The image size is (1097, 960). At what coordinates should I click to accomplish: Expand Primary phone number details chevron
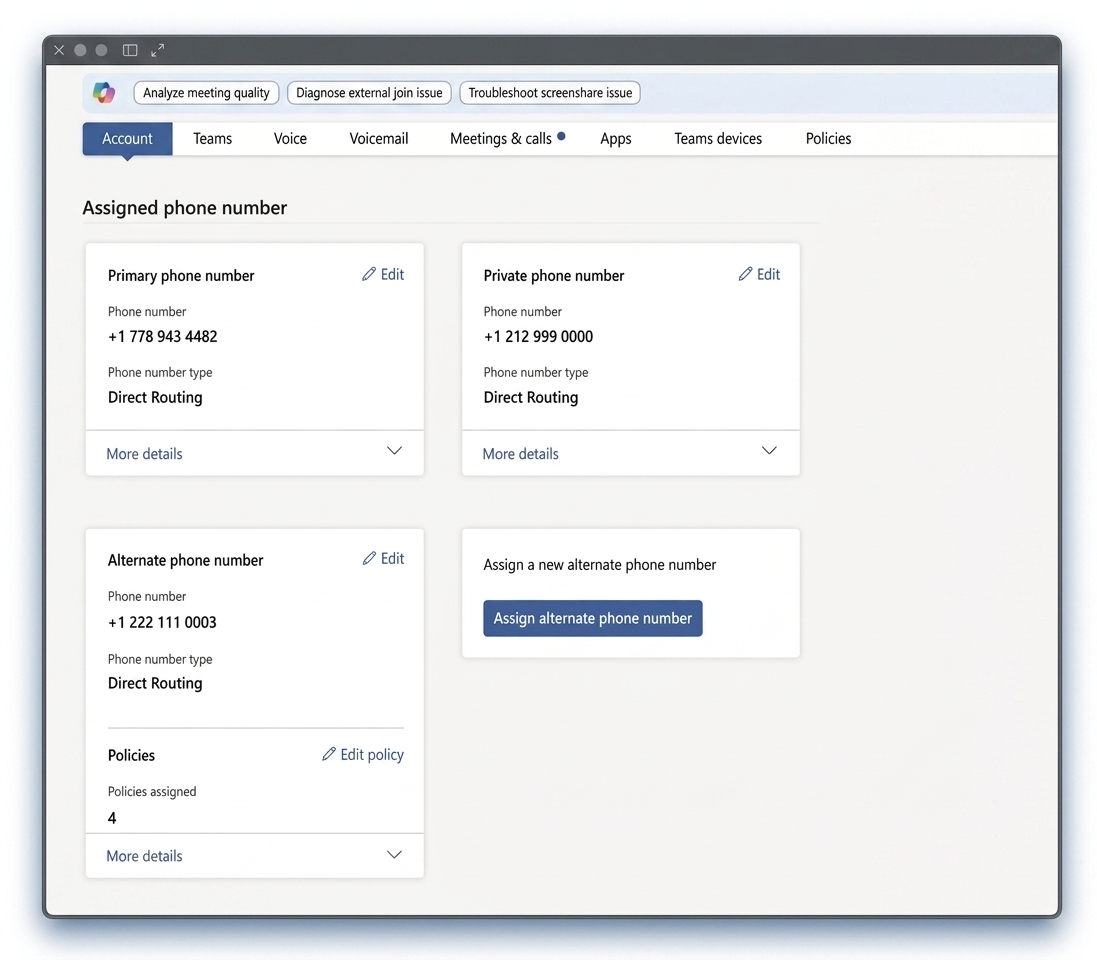click(395, 451)
